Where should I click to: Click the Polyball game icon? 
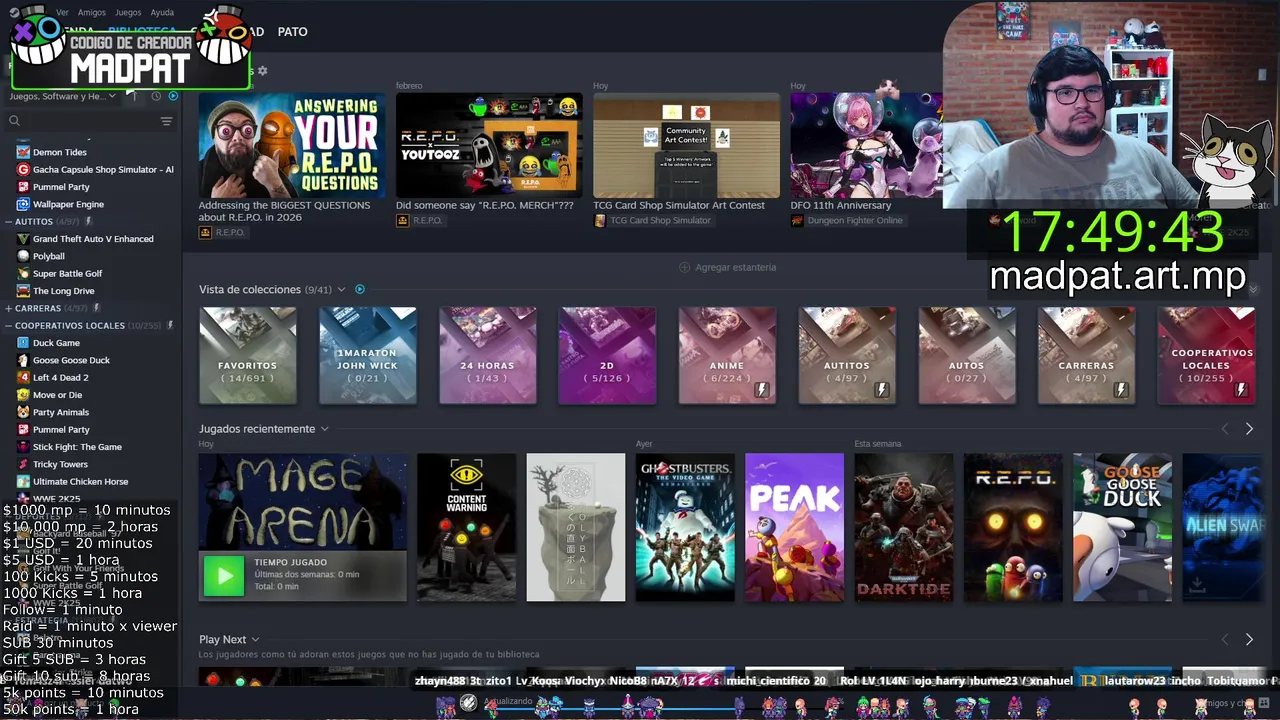(x=23, y=256)
